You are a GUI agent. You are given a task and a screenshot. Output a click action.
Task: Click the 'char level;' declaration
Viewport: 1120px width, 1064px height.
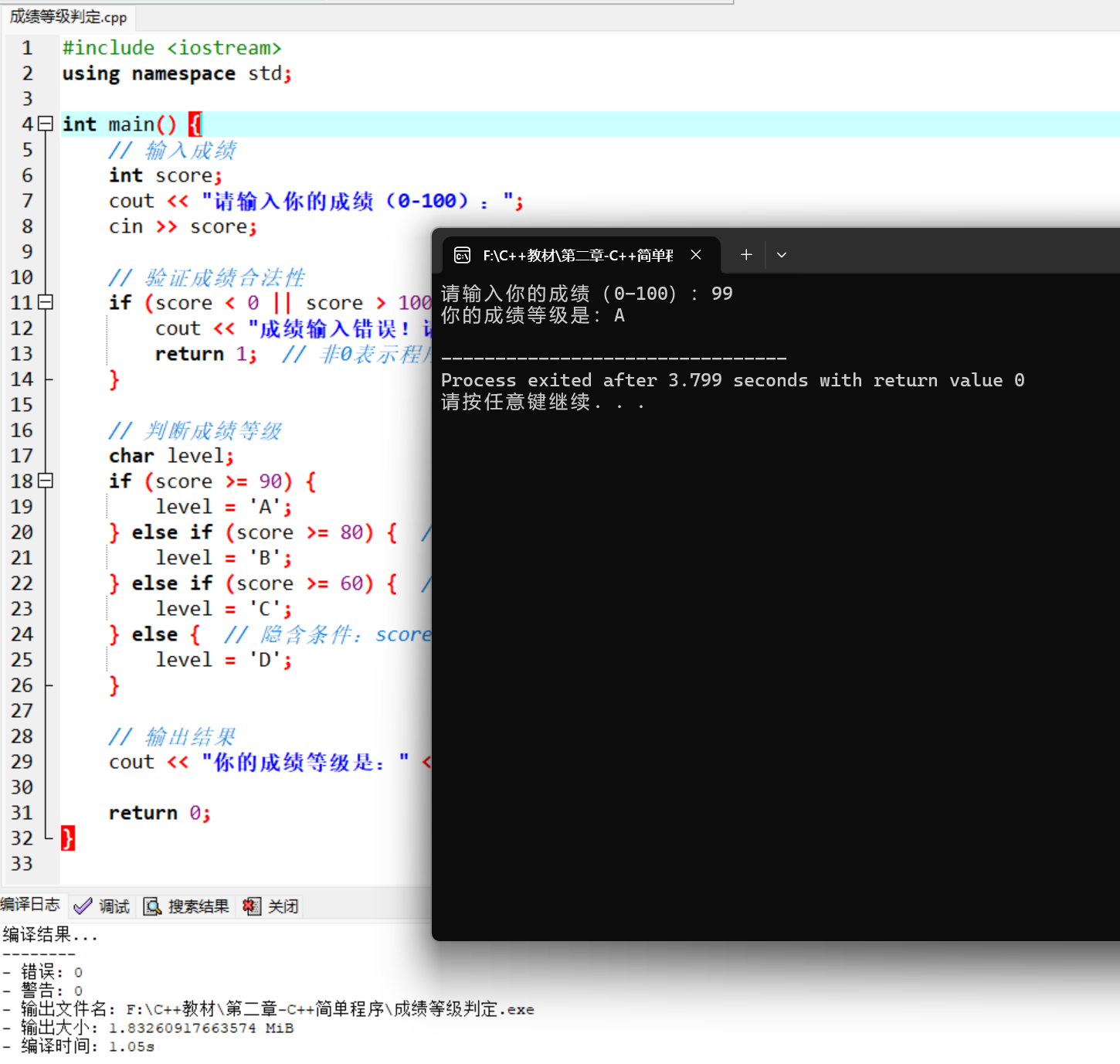coord(171,456)
